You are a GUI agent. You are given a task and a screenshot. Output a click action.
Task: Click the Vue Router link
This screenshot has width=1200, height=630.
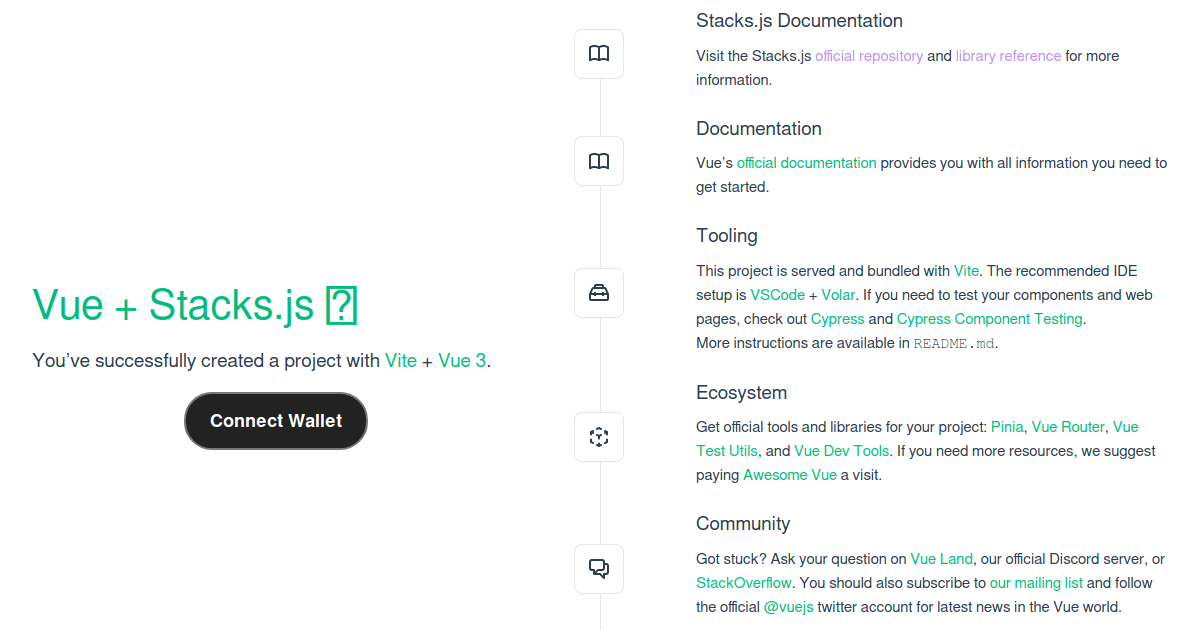[1068, 426]
